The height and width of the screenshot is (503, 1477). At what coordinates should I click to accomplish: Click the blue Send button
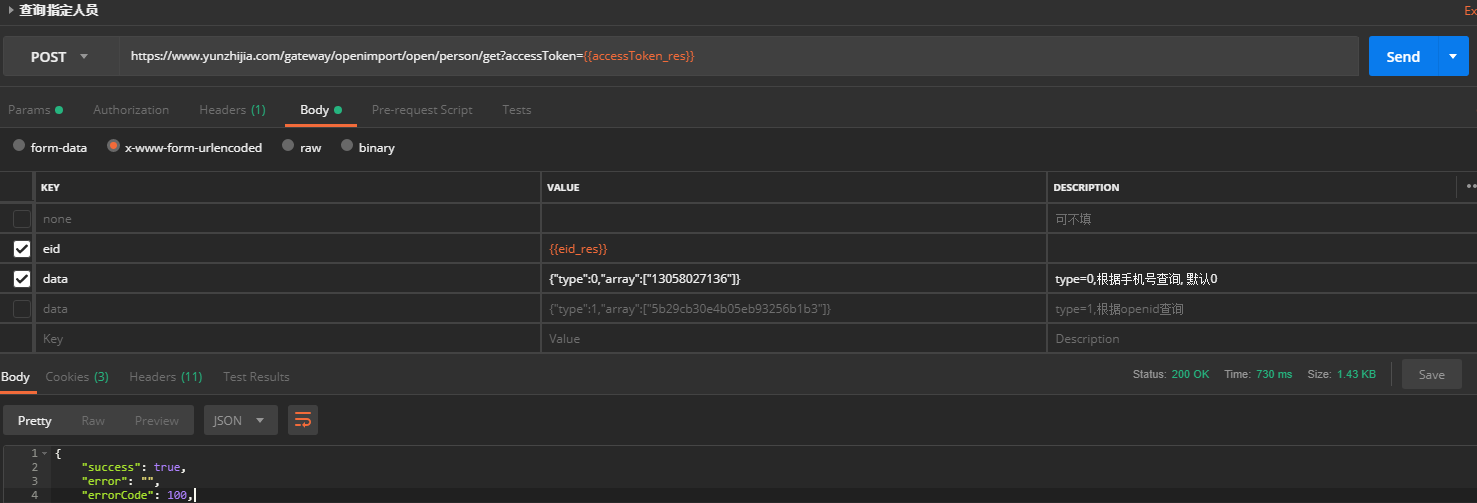point(1402,57)
